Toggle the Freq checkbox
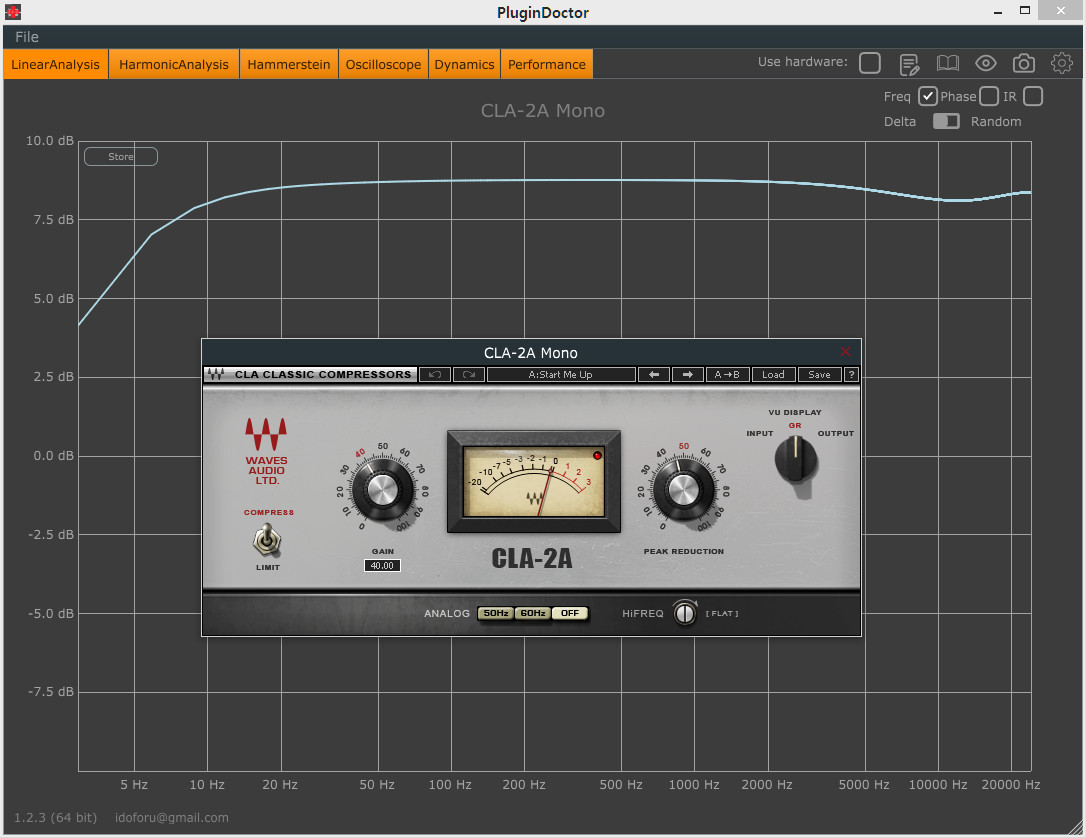The height and width of the screenshot is (838, 1086). coord(927,96)
